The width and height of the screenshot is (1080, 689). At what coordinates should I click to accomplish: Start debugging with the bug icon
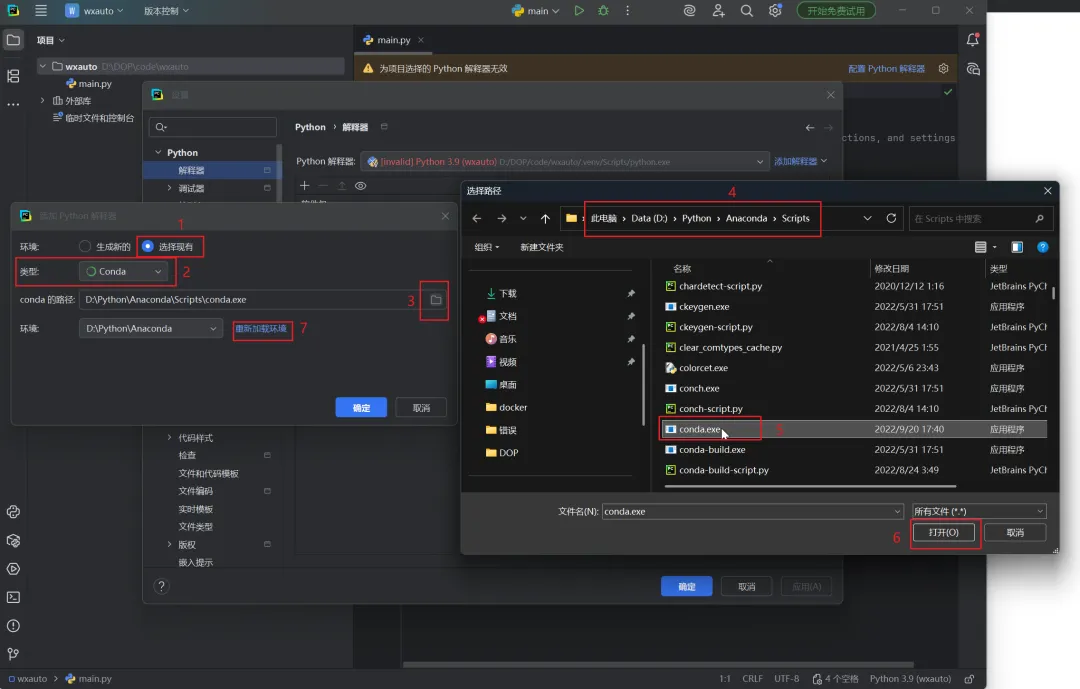(x=603, y=10)
